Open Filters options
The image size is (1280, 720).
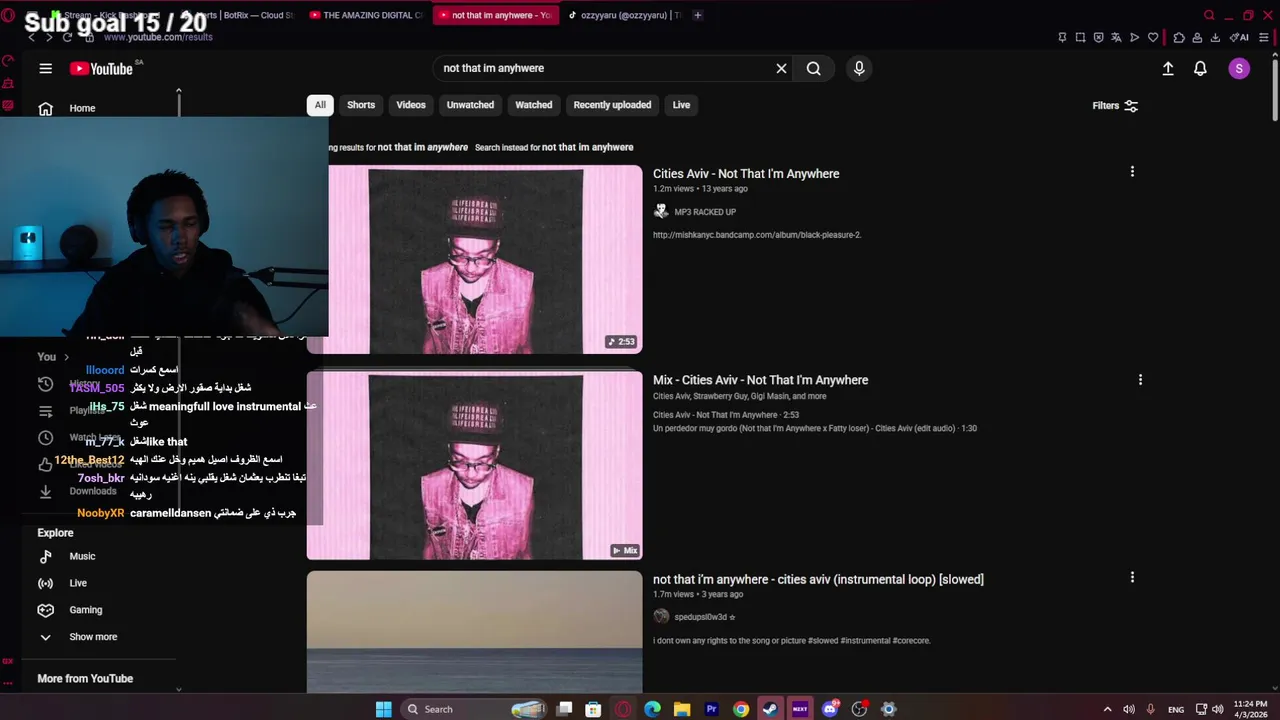[1115, 105]
